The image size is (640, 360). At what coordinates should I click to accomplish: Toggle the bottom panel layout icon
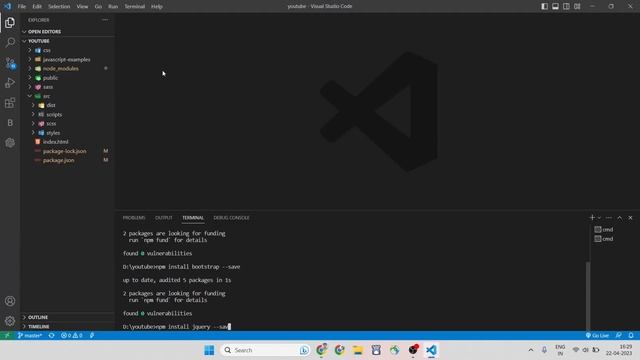(x=556, y=6)
